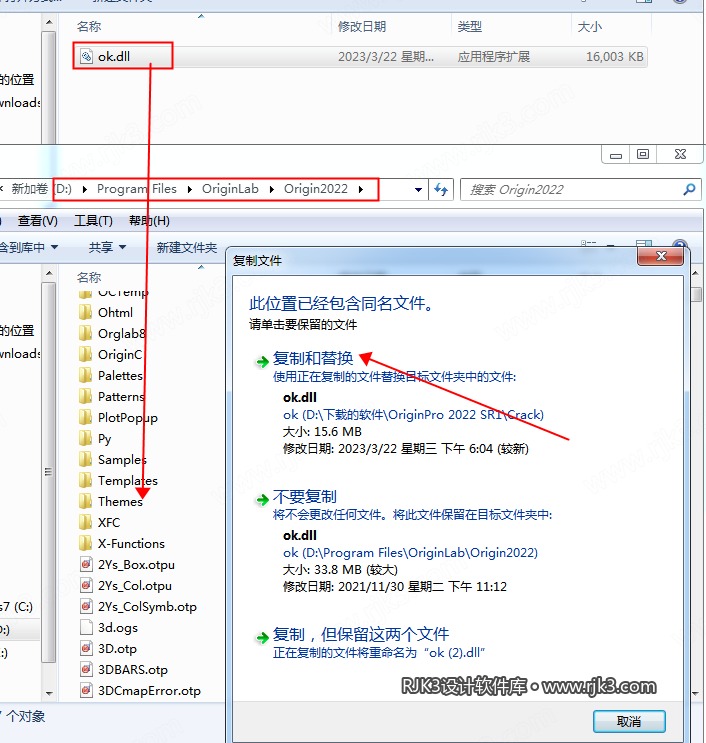The width and height of the screenshot is (706, 743).
Task: Select the 2Ys_Col.otpu file icon
Action: point(86,585)
